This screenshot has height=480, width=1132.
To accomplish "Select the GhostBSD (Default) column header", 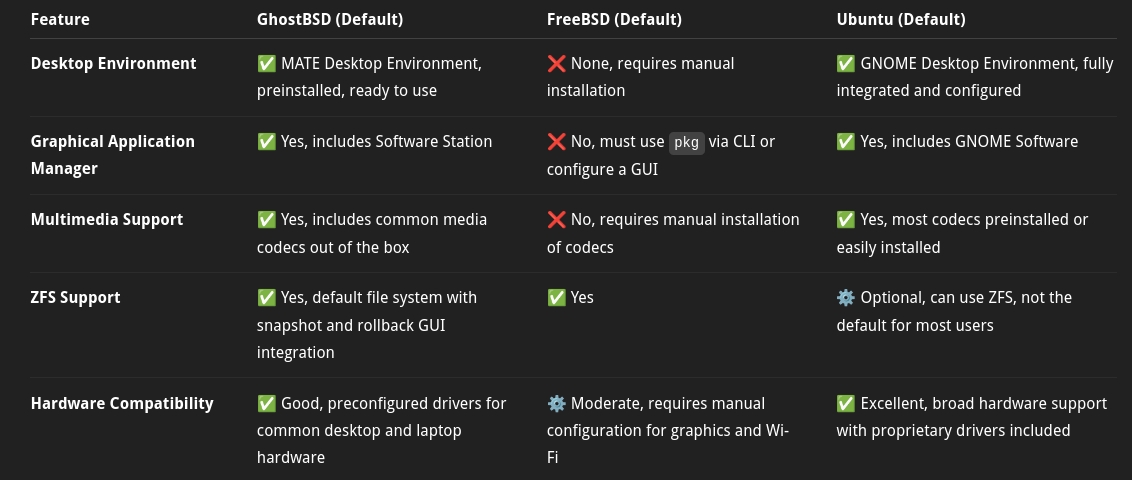I will tap(330, 19).
